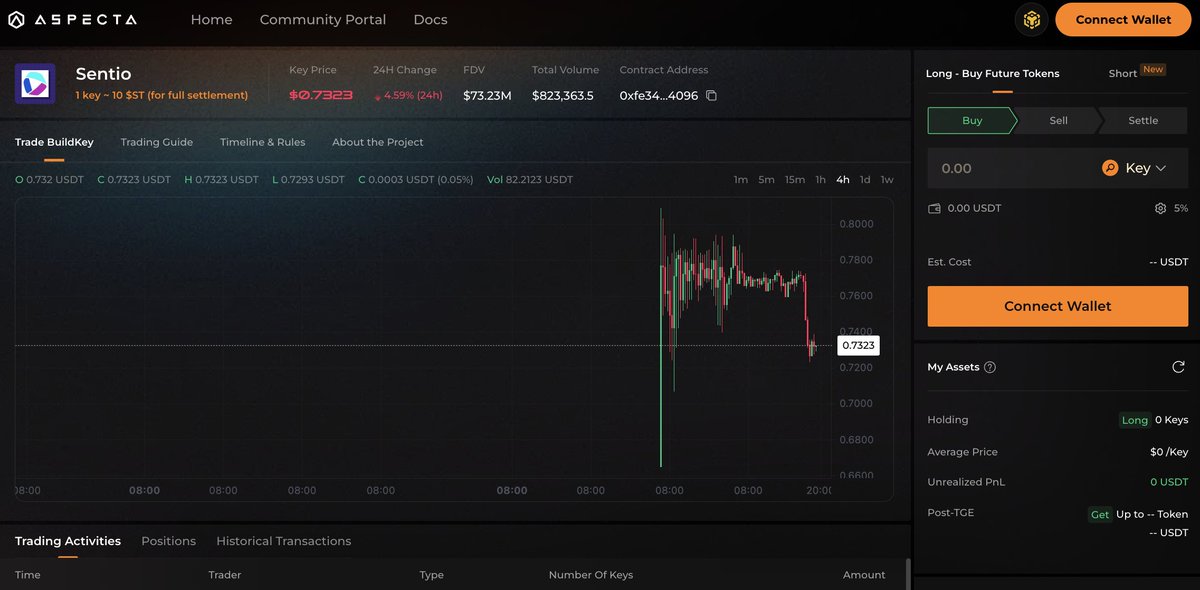1200x590 pixels.
Task: Click header Connect Wallet button
Action: (x=1123, y=19)
